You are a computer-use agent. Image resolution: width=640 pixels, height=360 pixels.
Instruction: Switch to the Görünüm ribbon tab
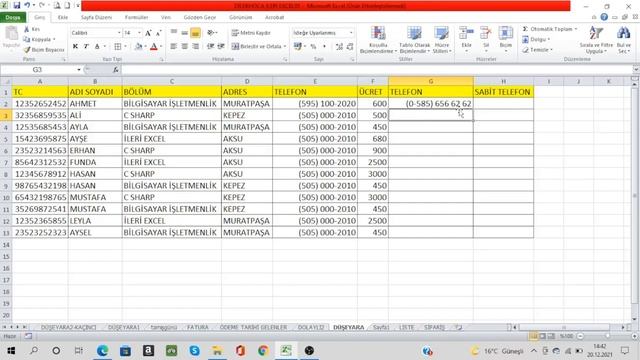pos(240,18)
